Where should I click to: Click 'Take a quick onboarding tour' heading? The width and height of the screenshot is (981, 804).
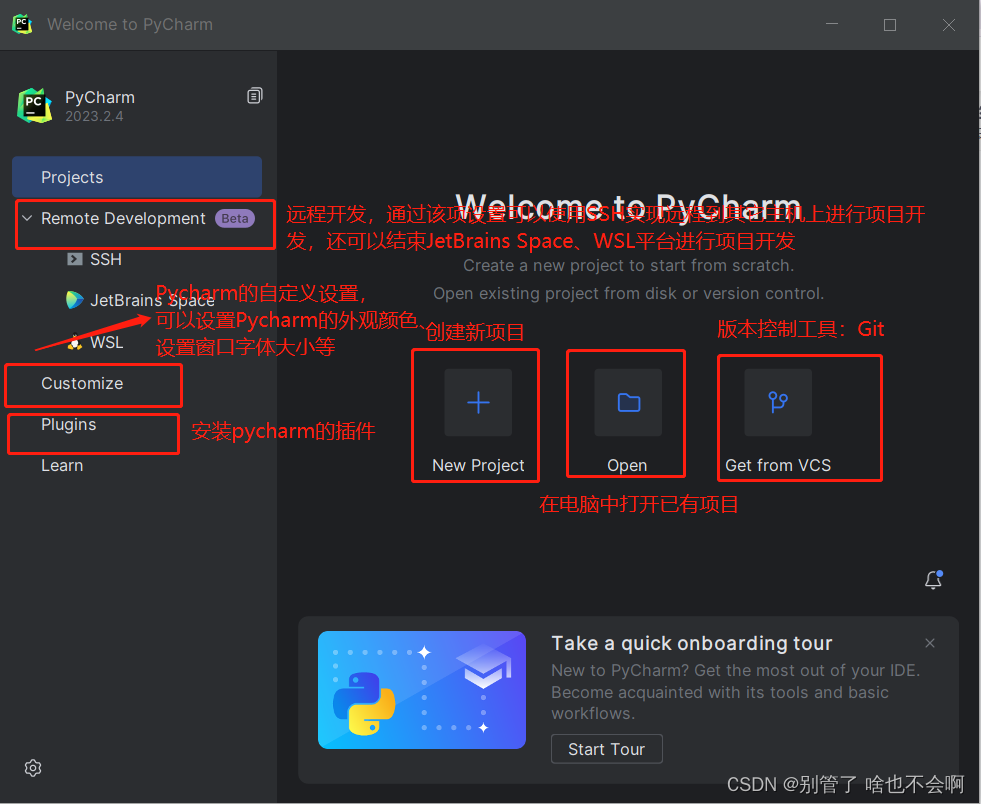[692, 643]
